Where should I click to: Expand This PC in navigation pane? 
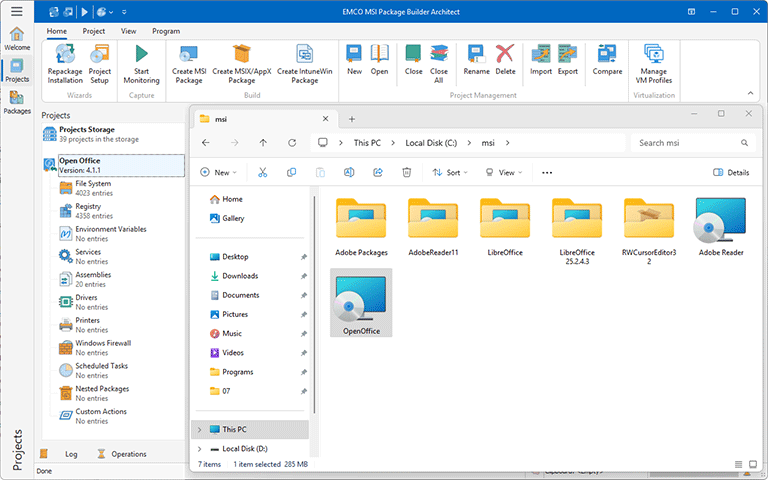199,429
